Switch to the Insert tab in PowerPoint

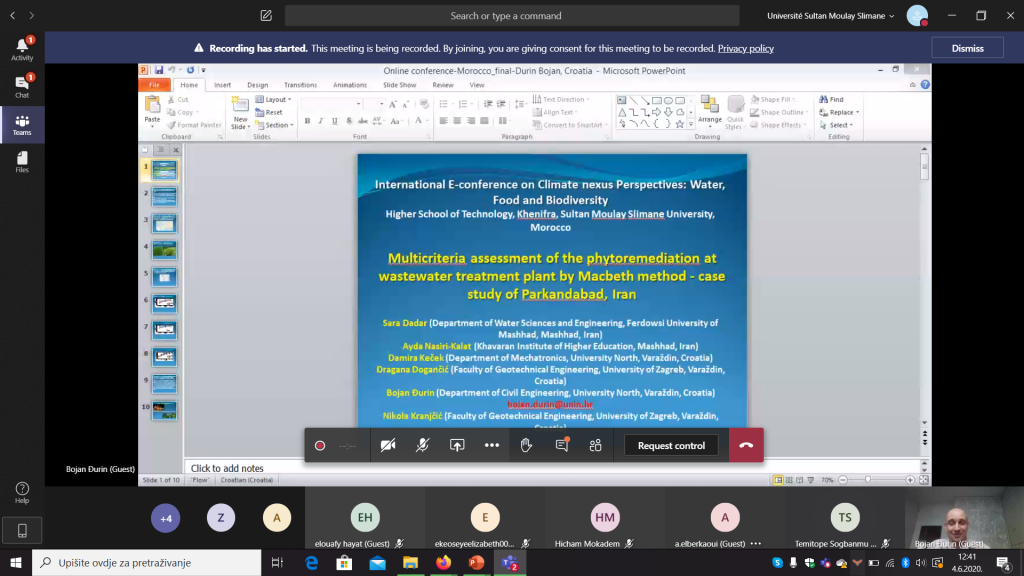223,85
